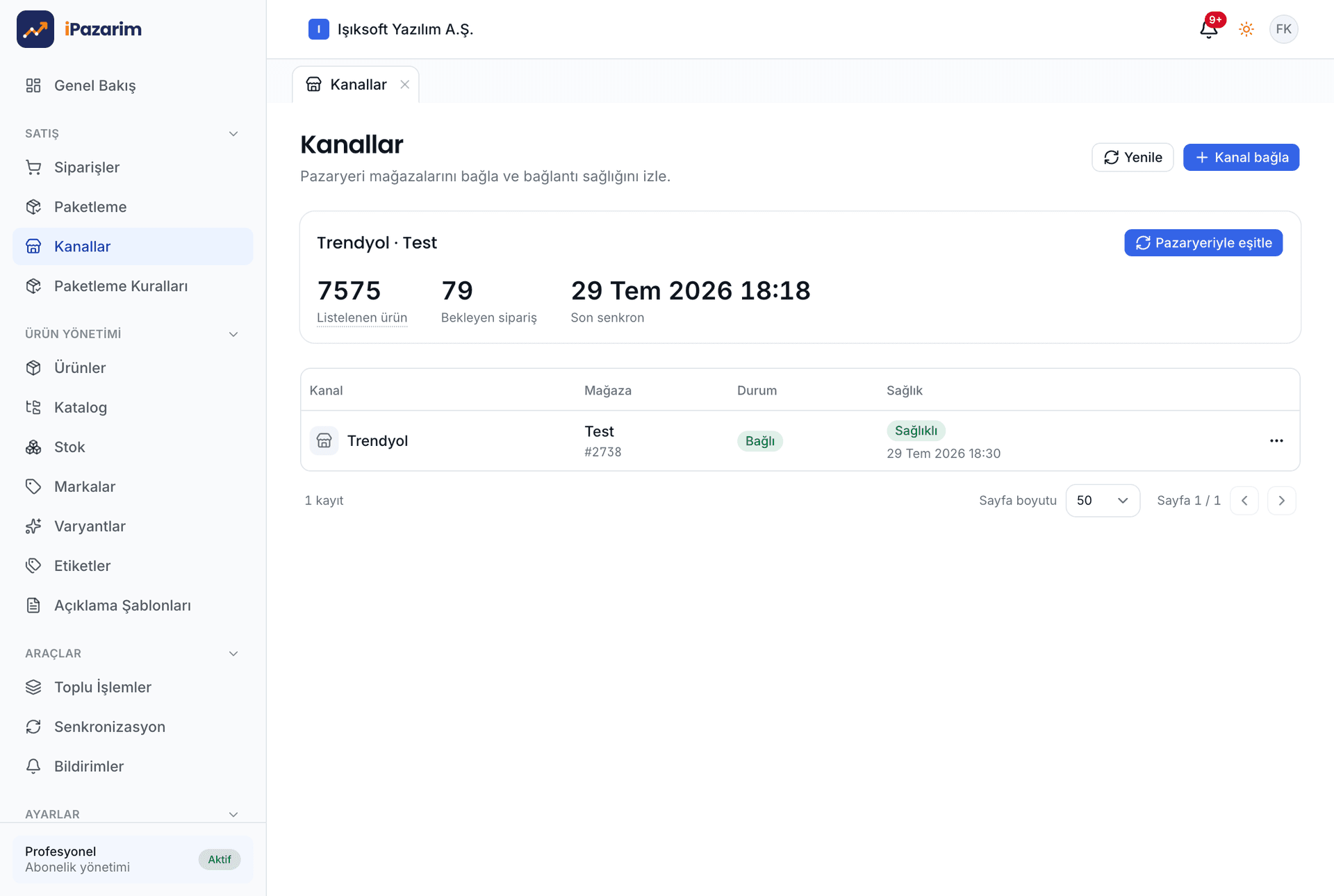The width and height of the screenshot is (1334, 896).
Task: Click the Bekleyen sipariş count 79
Action: coord(457,290)
